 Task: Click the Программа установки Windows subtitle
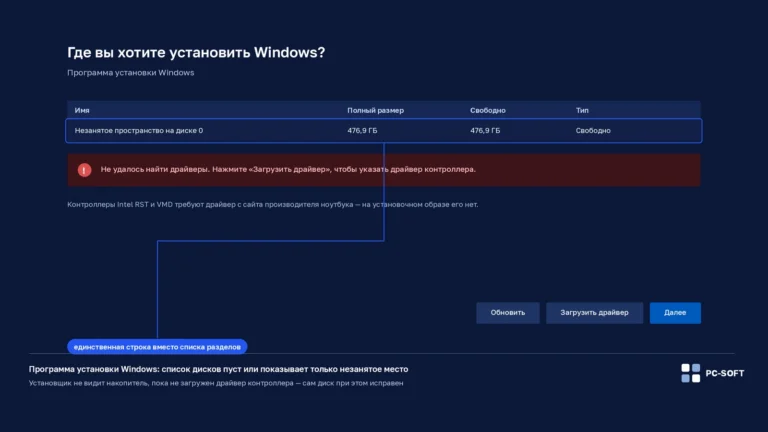(130, 72)
